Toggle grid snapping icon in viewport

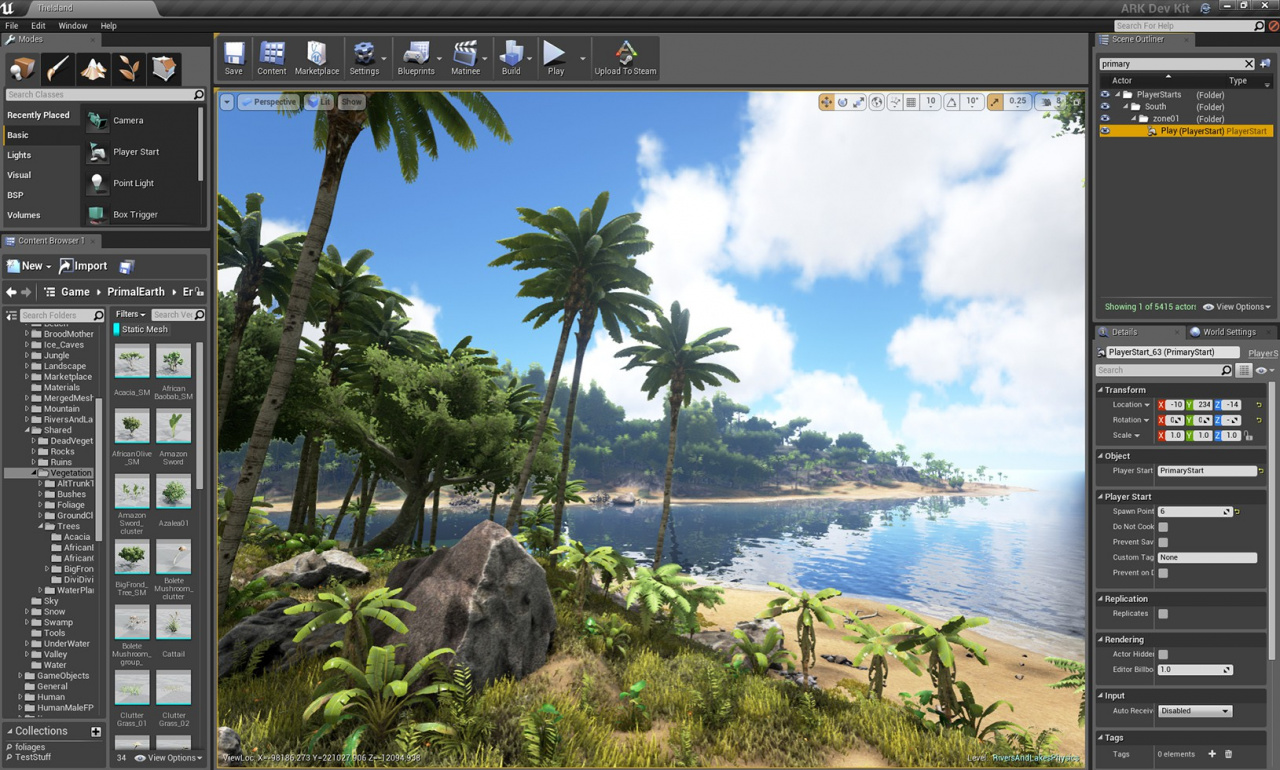pyautogui.click(x=911, y=102)
